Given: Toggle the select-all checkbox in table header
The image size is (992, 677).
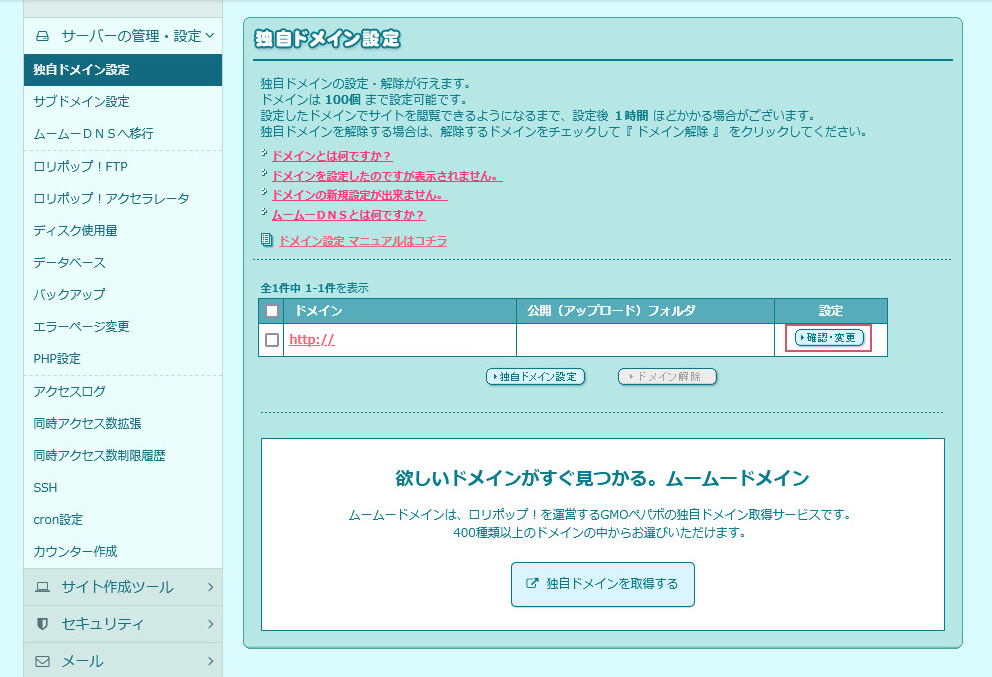Looking at the screenshot, I should click(272, 311).
